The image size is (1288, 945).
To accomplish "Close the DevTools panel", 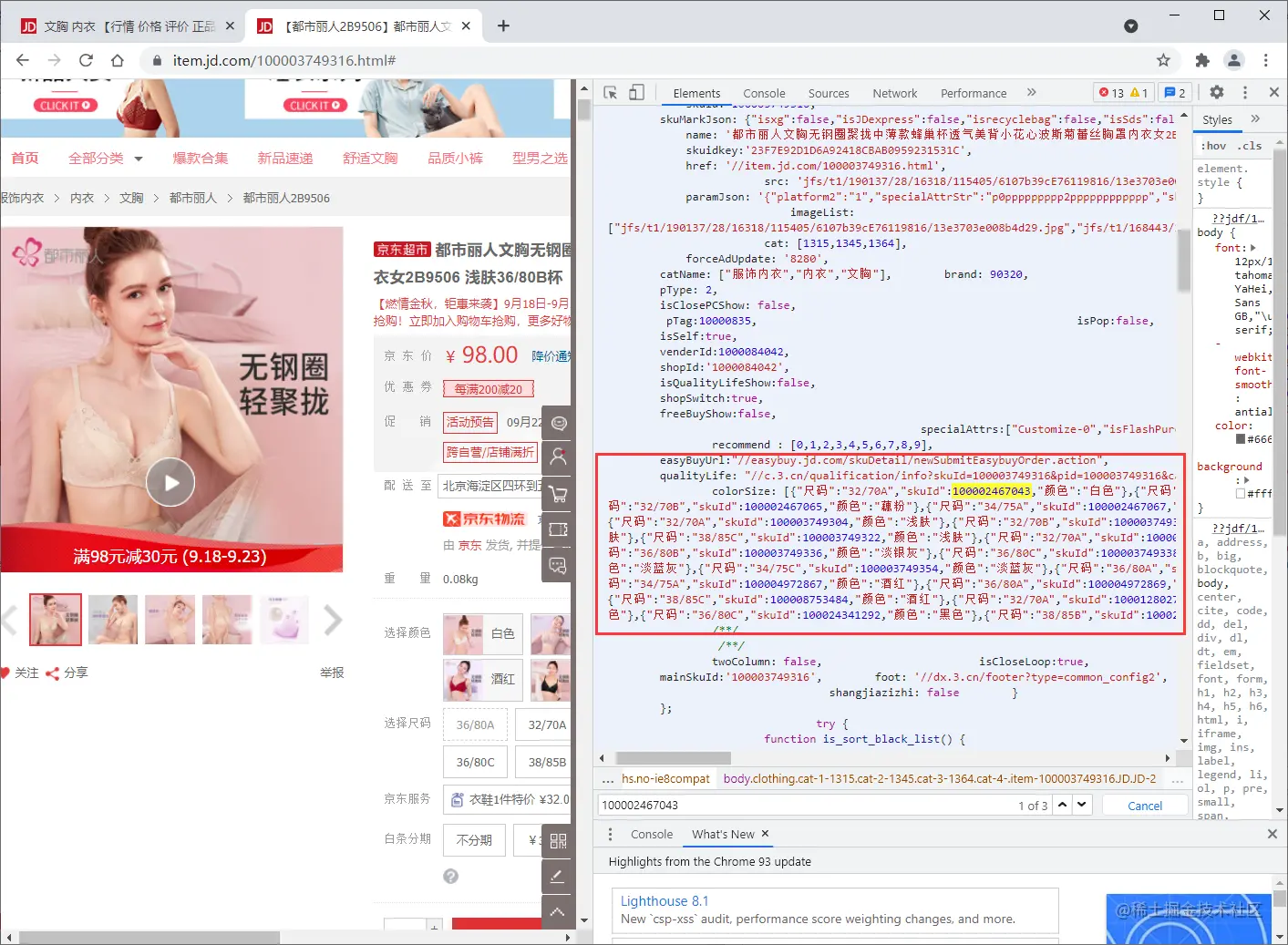I will coord(1273,92).
